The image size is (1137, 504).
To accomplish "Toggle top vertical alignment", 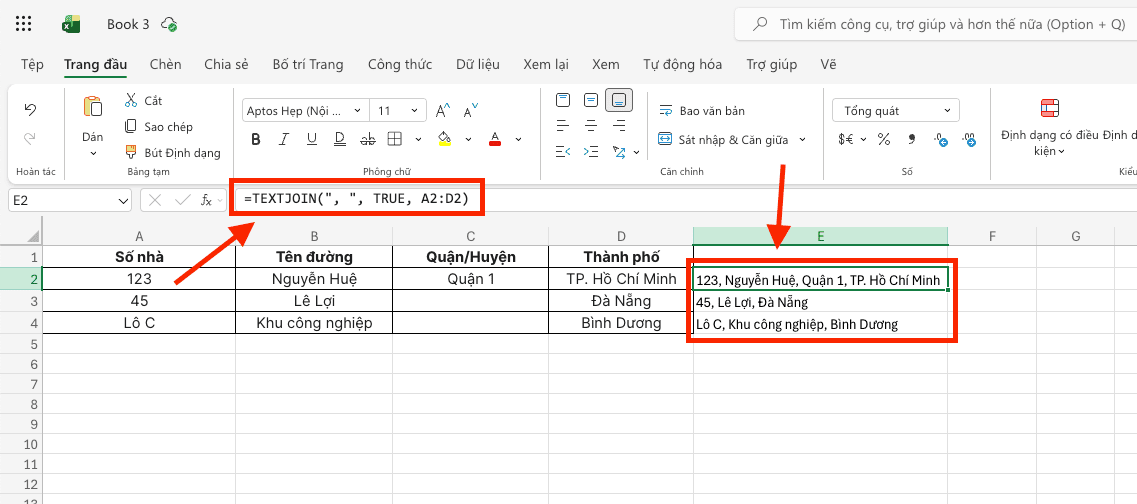I will 563,99.
